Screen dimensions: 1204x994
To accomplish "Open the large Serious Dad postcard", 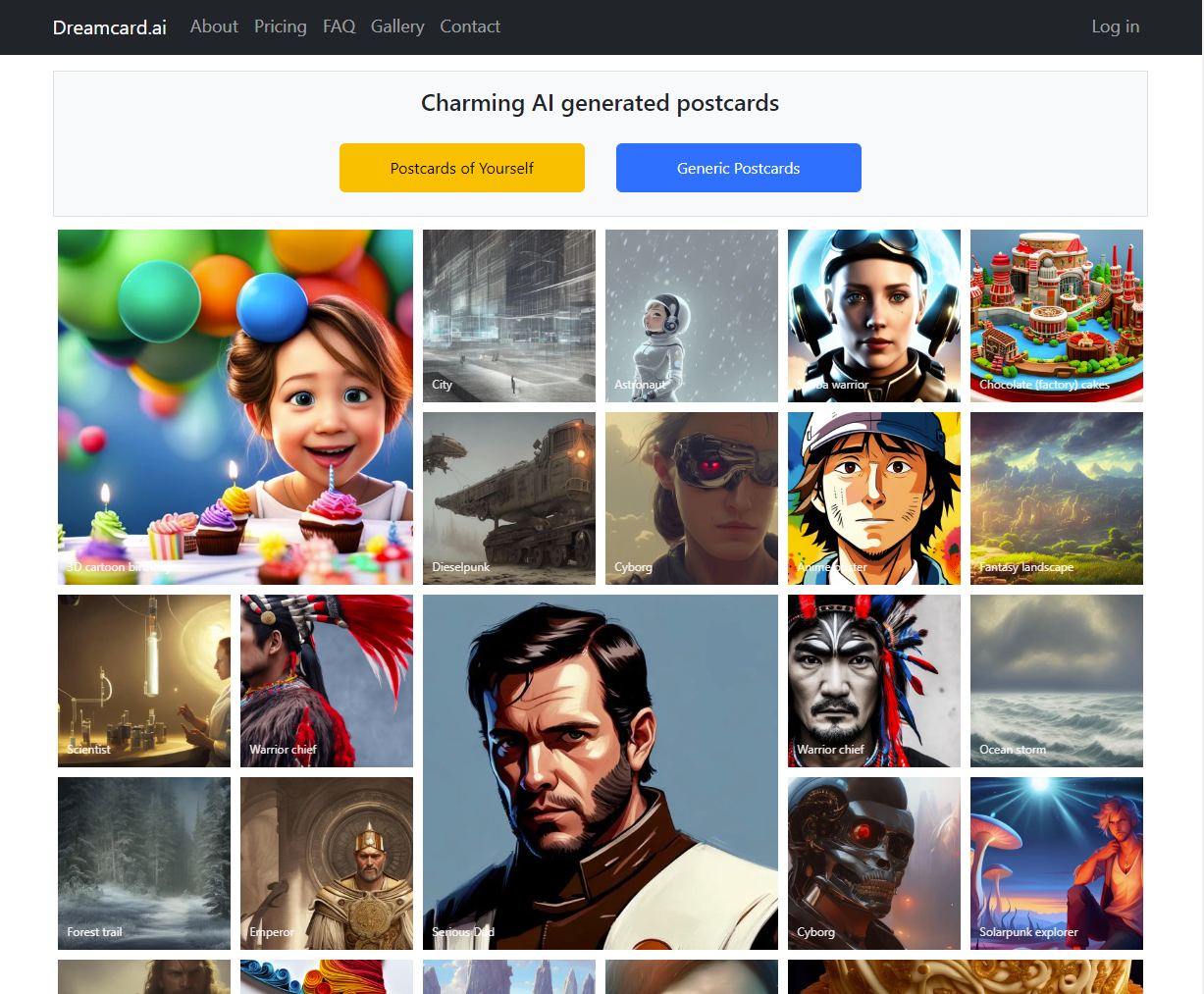I will (601, 772).
